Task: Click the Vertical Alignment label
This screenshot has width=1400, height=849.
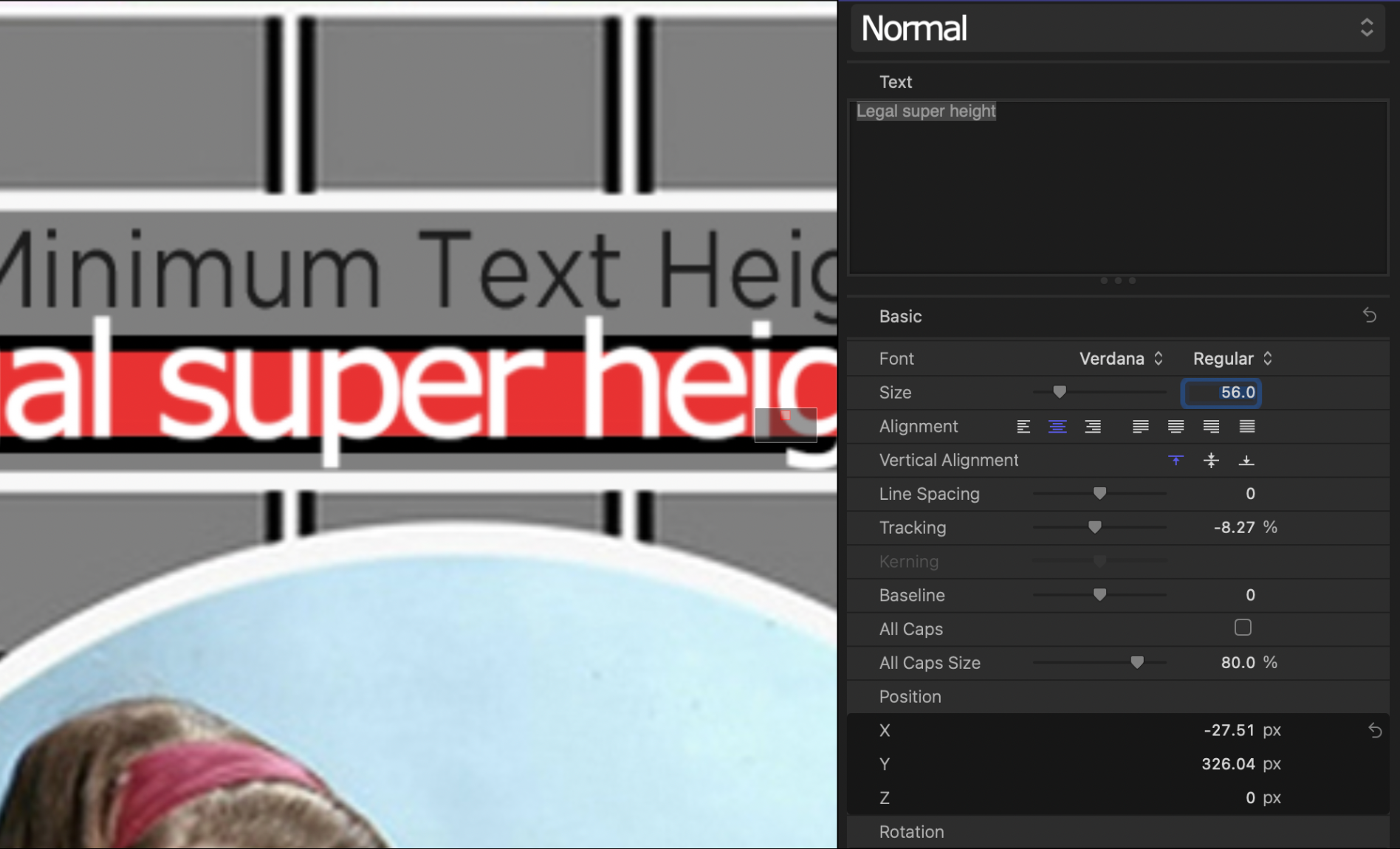Action: [x=949, y=461]
